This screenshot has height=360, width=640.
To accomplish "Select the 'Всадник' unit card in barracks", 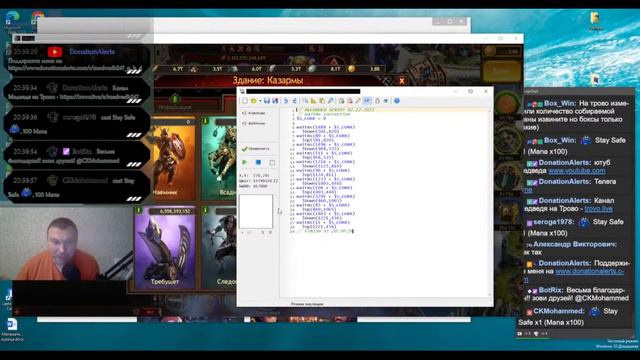I will coord(219,158).
